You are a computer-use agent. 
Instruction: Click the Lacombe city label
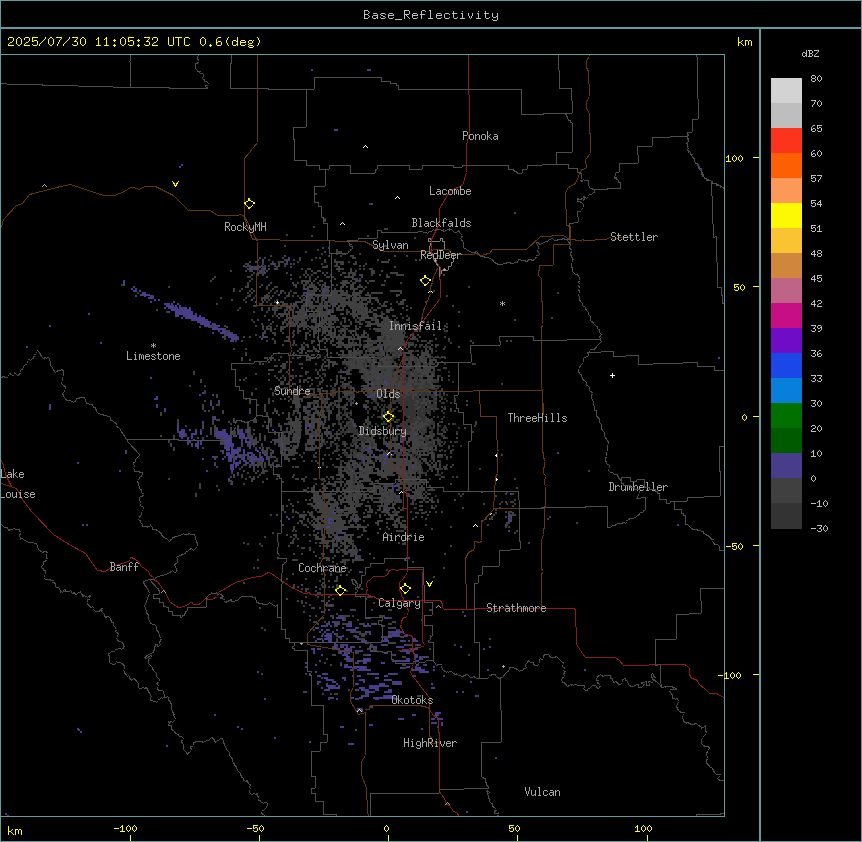pyautogui.click(x=450, y=191)
